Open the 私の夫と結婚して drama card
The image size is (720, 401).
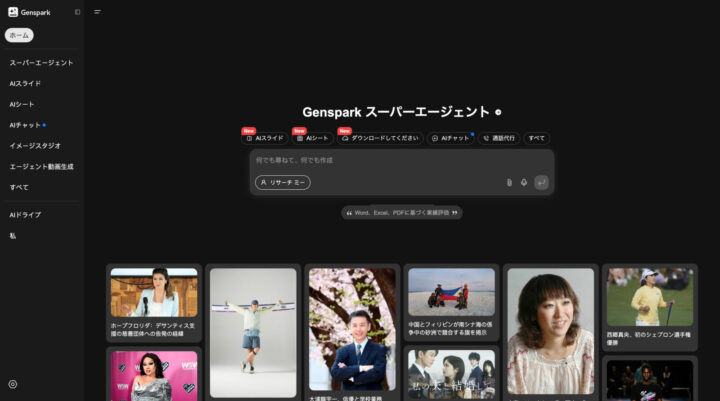pyautogui.click(x=451, y=374)
